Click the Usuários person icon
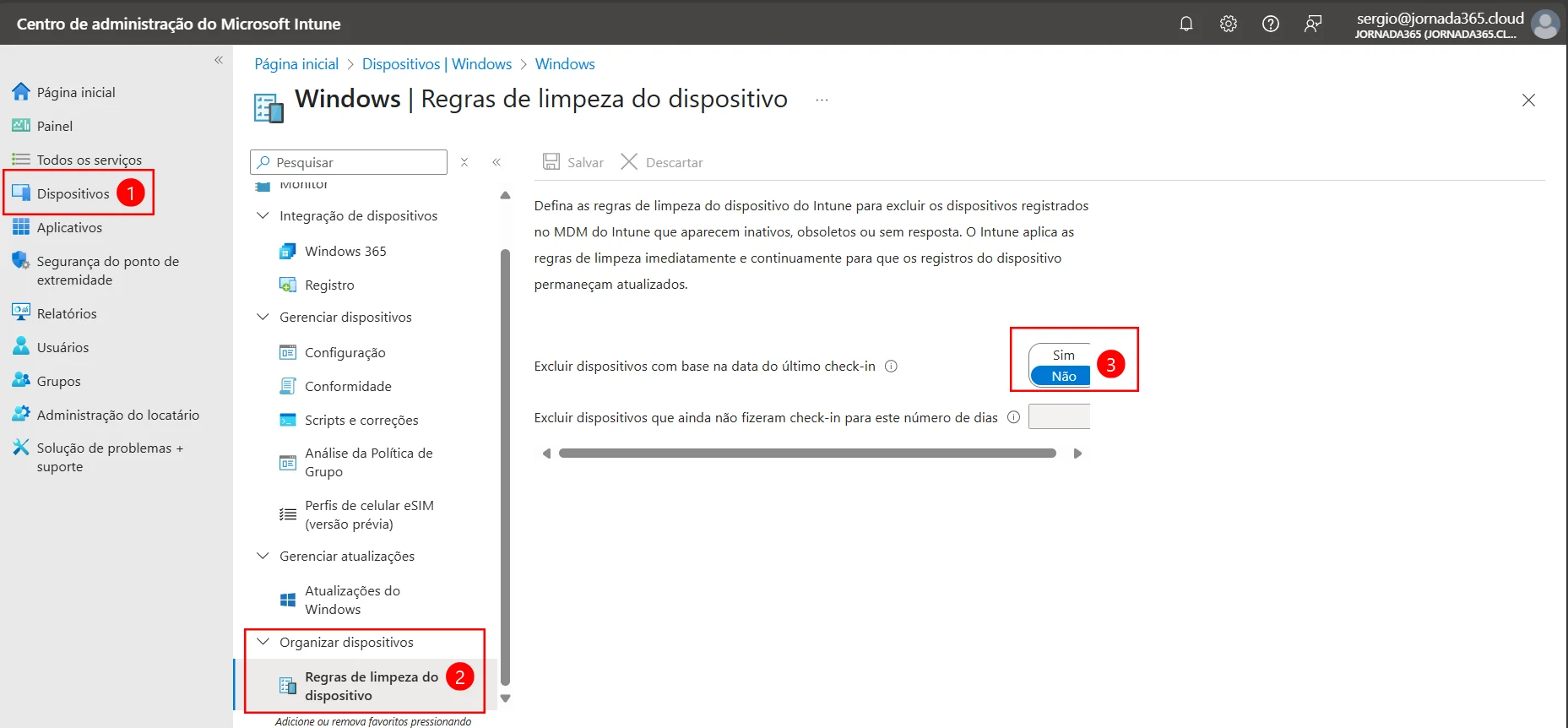 [21, 346]
